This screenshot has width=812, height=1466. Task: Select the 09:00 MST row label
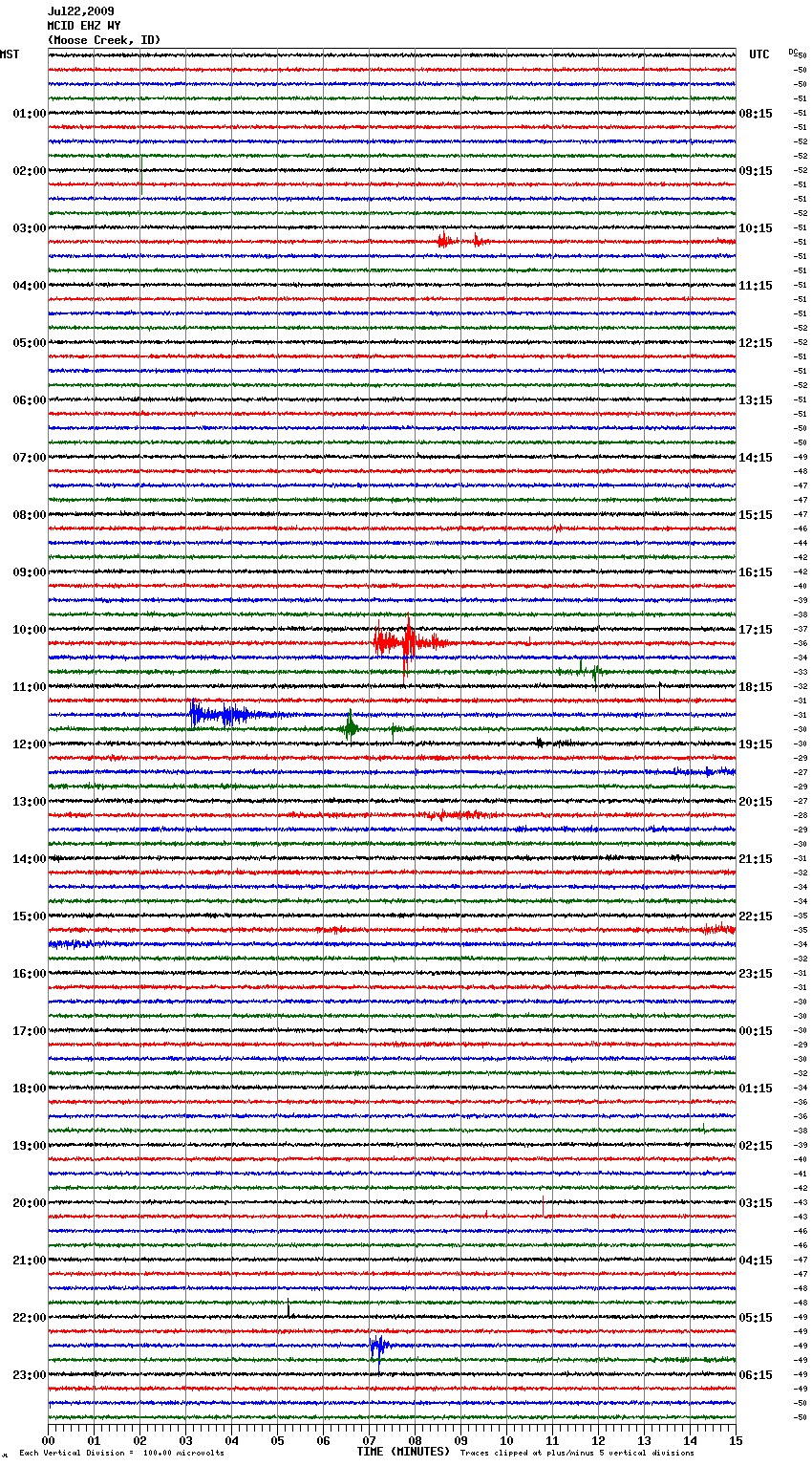(30, 572)
